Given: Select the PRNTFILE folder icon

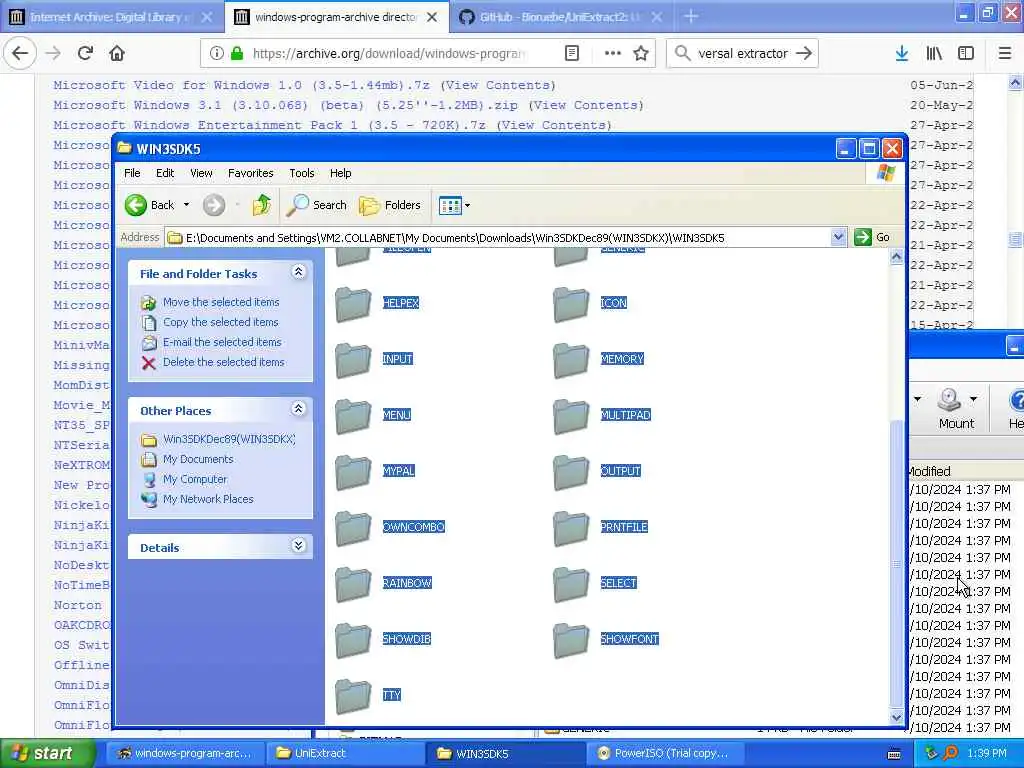Looking at the screenshot, I should click(571, 528).
